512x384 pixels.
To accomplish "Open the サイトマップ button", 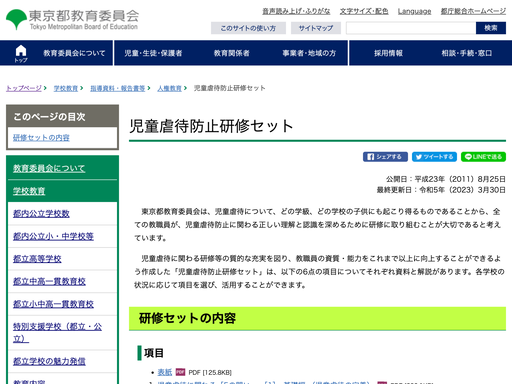I will tap(316, 28).
